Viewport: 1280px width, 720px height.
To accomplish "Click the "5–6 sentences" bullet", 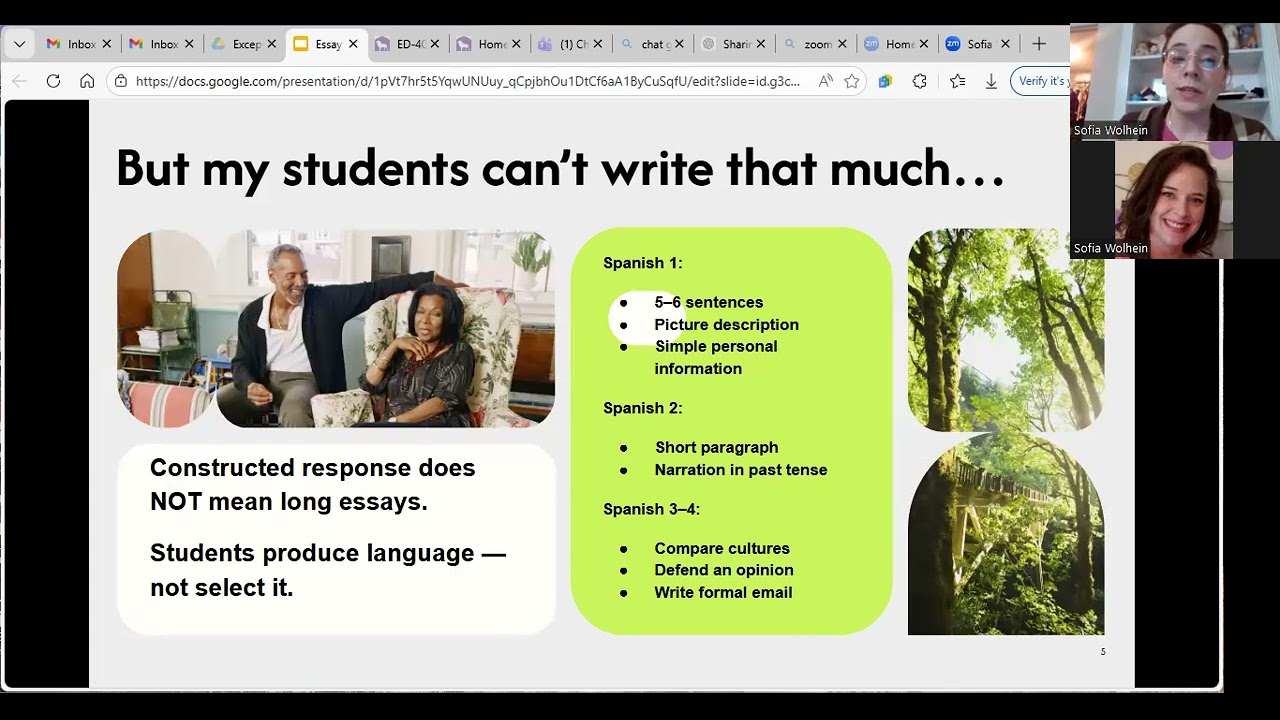I will [708, 302].
